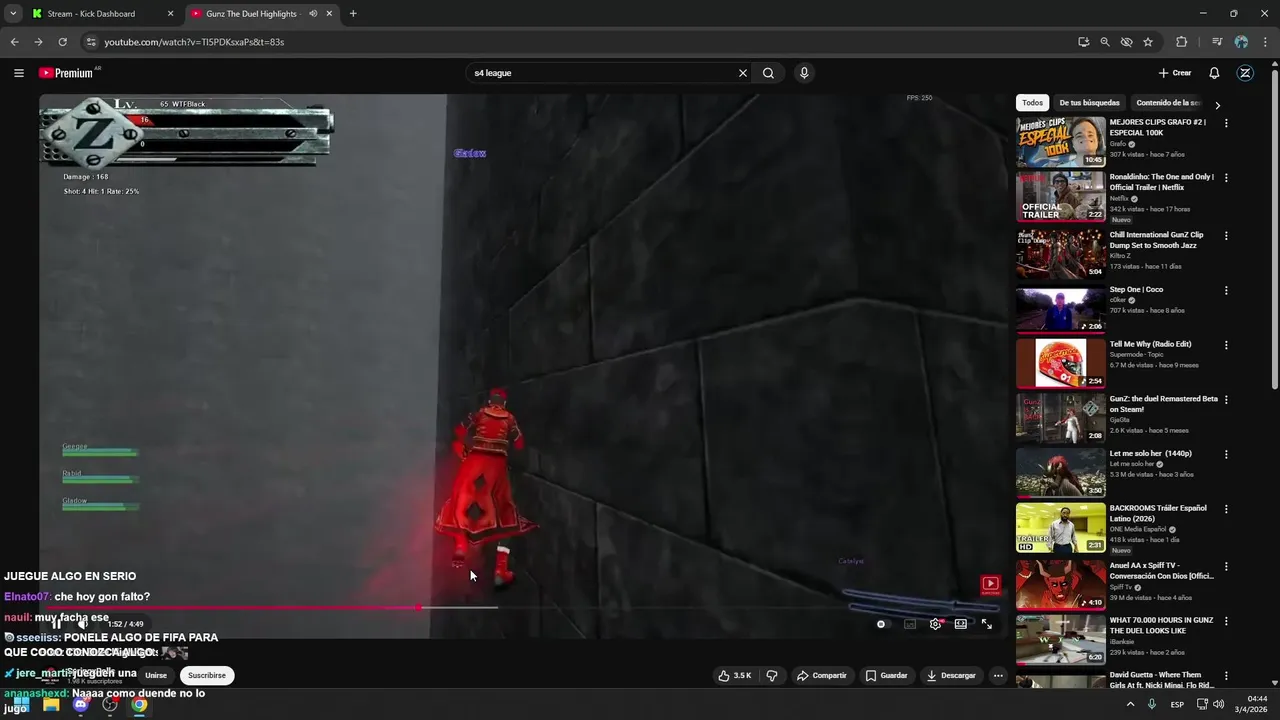The width and height of the screenshot is (1280, 720).
Task: Go back in browser history
Action: [x=14, y=42]
